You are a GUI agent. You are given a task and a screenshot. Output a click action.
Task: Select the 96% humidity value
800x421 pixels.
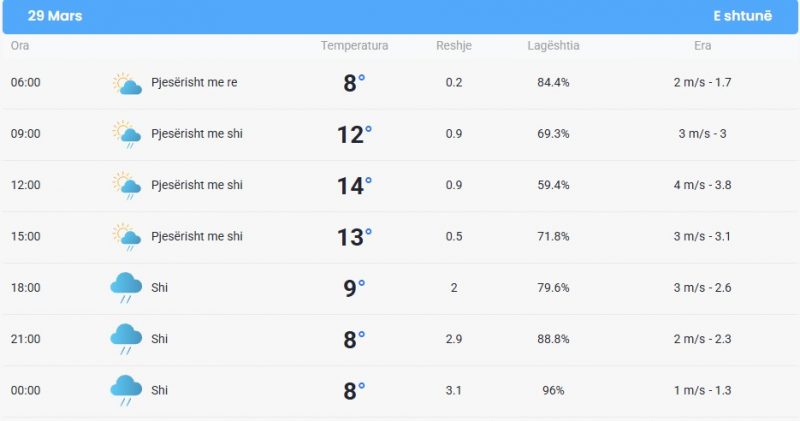click(553, 390)
